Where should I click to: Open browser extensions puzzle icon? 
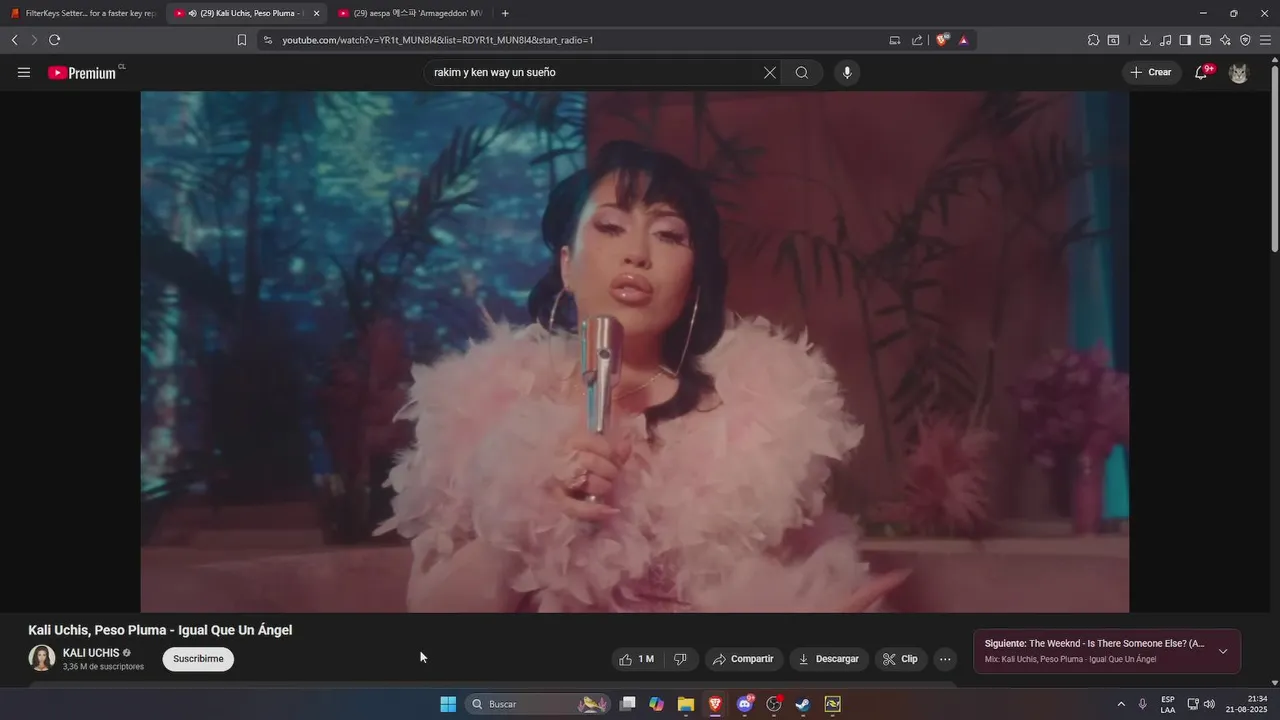click(x=1093, y=40)
